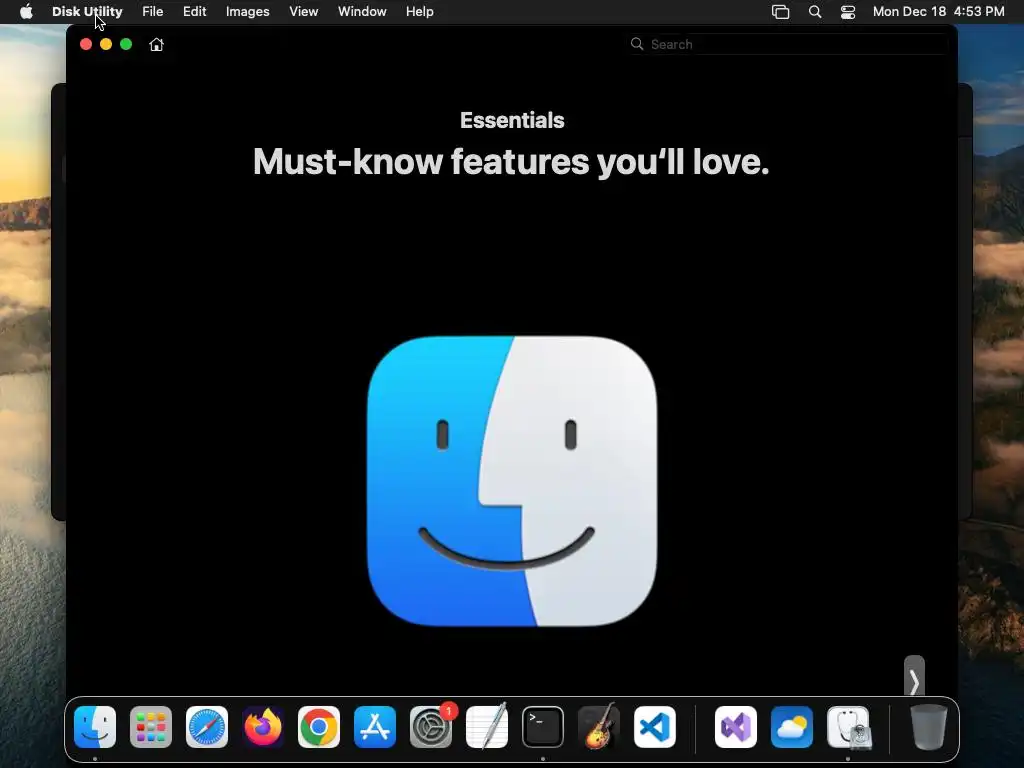The height and width of the screenshot is (768, 1024).
Task: Launch Firefox from the Dock
Action: 263,727
